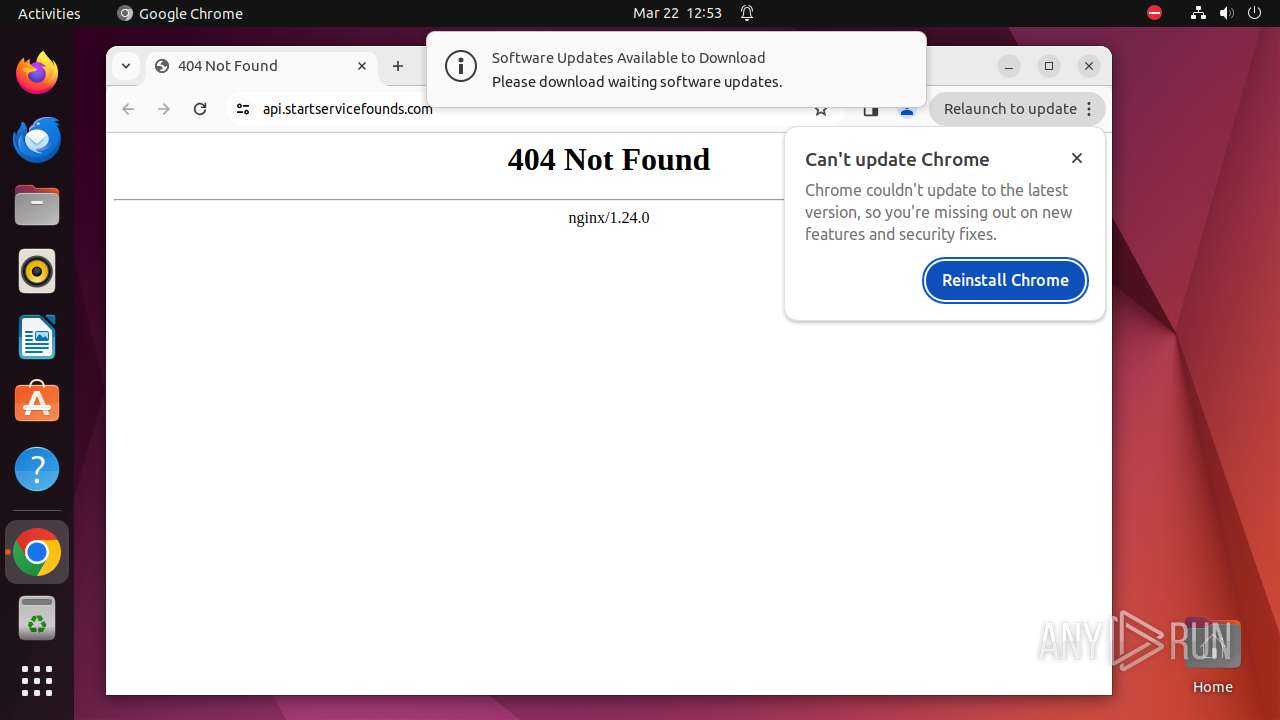Dismiss the Can't update Chrome popup
1280x720 pixels.
(x=1077, y=158)
